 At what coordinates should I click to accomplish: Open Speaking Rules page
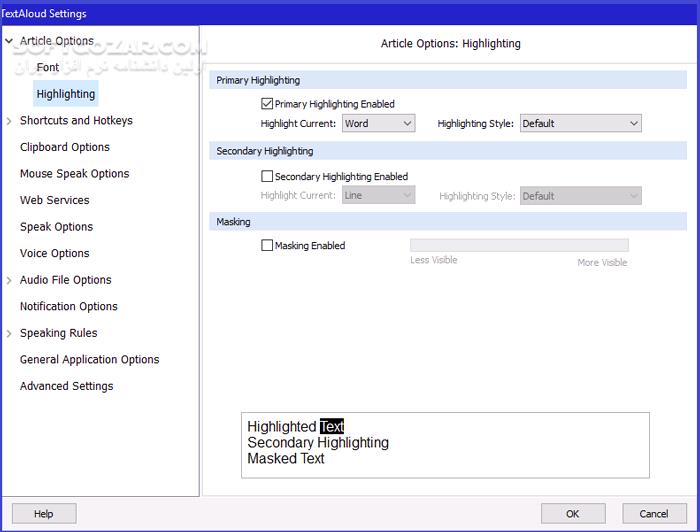tap(58, 333)
